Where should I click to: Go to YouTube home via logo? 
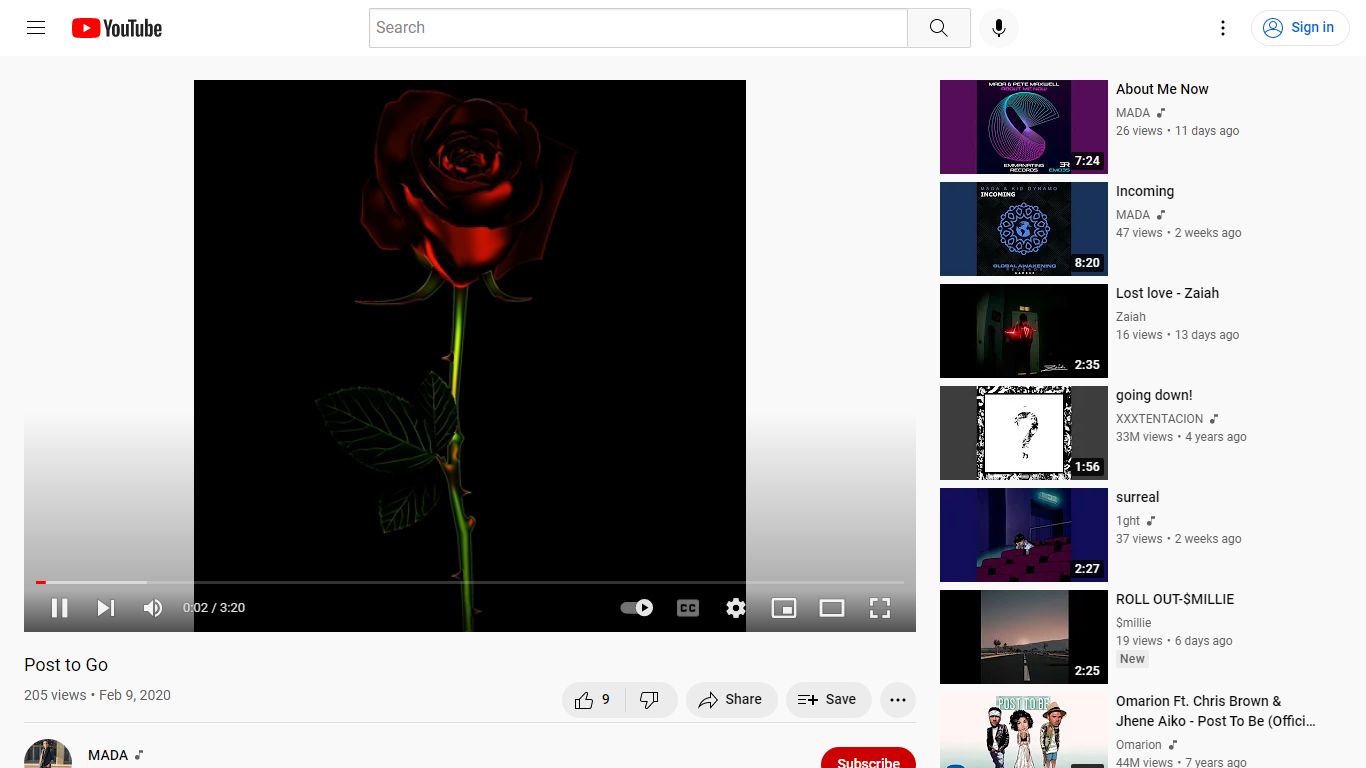point(117,28)
